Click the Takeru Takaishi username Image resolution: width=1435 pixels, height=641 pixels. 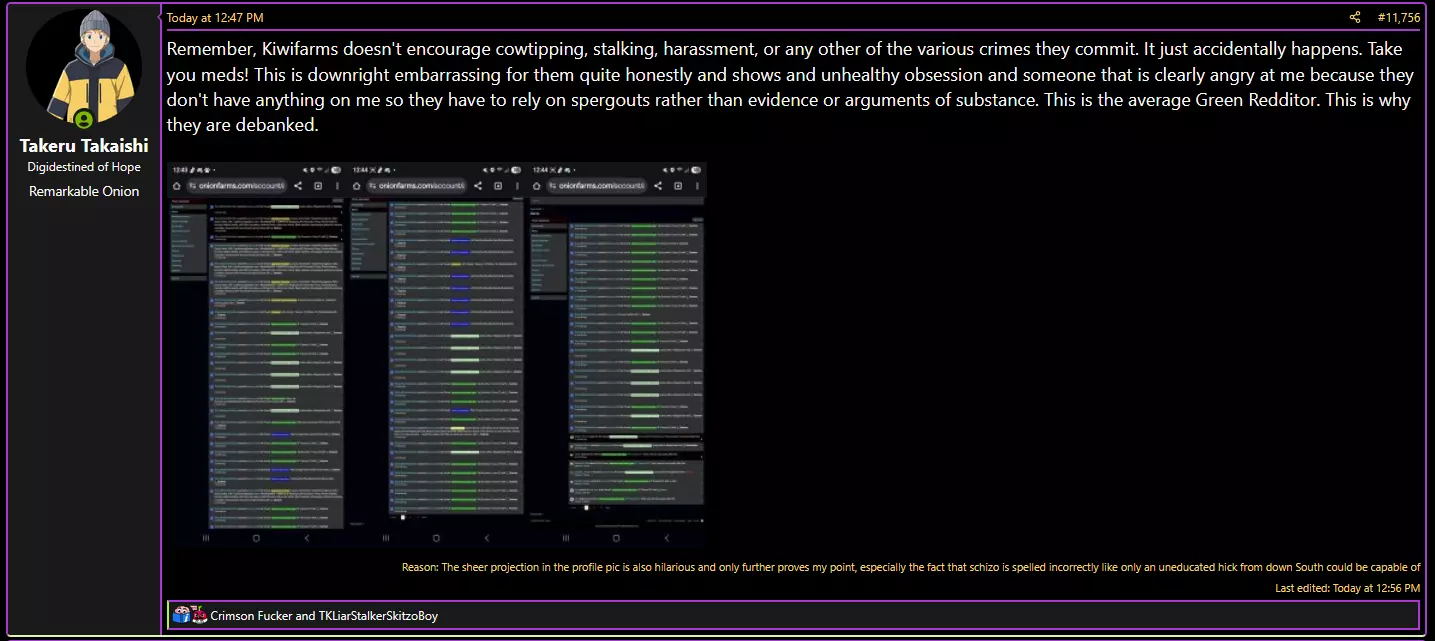tap(84, 146)
